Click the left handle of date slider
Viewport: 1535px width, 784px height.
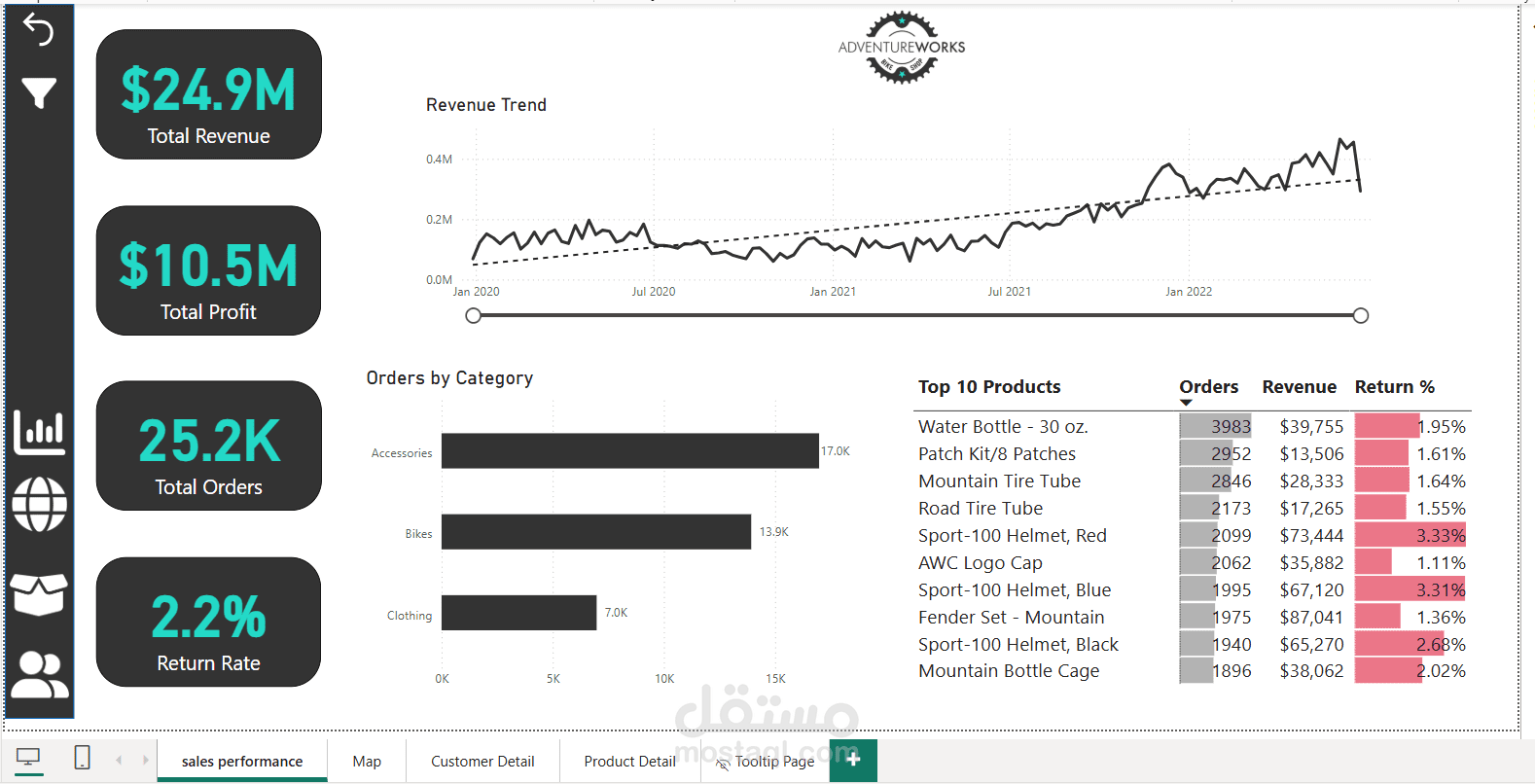[x=474, y=315]
